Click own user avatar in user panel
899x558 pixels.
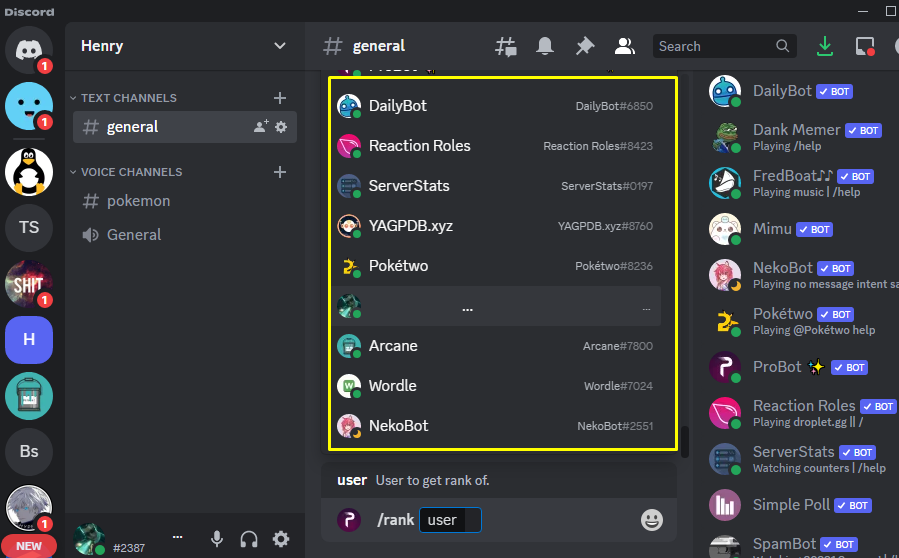89,539
